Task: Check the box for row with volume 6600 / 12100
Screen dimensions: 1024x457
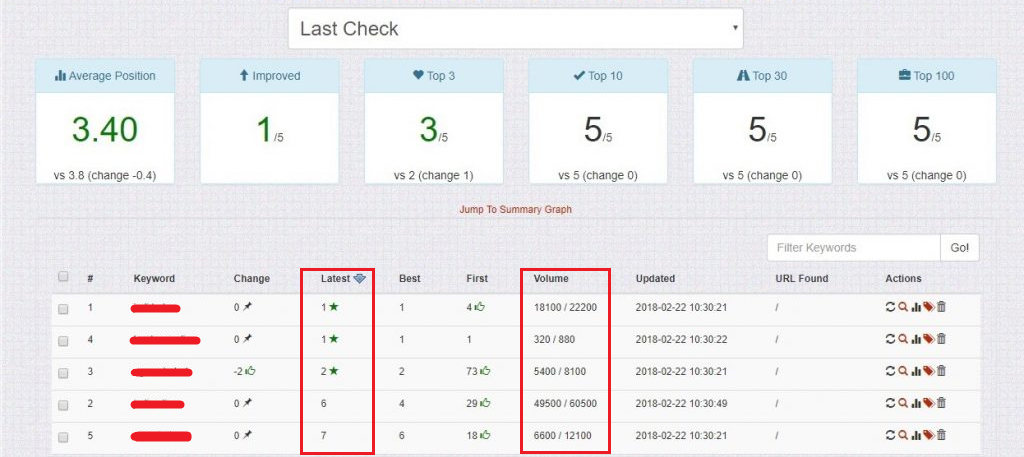Action: (63, 437)
